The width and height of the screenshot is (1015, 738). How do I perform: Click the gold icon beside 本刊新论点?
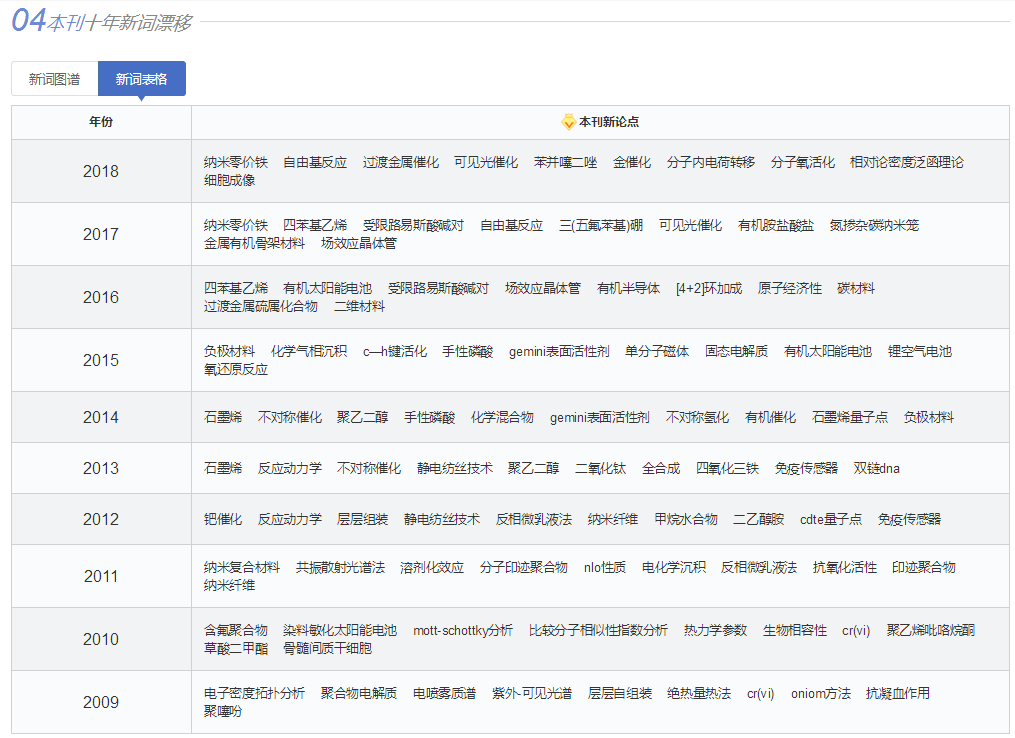point(568,122)
